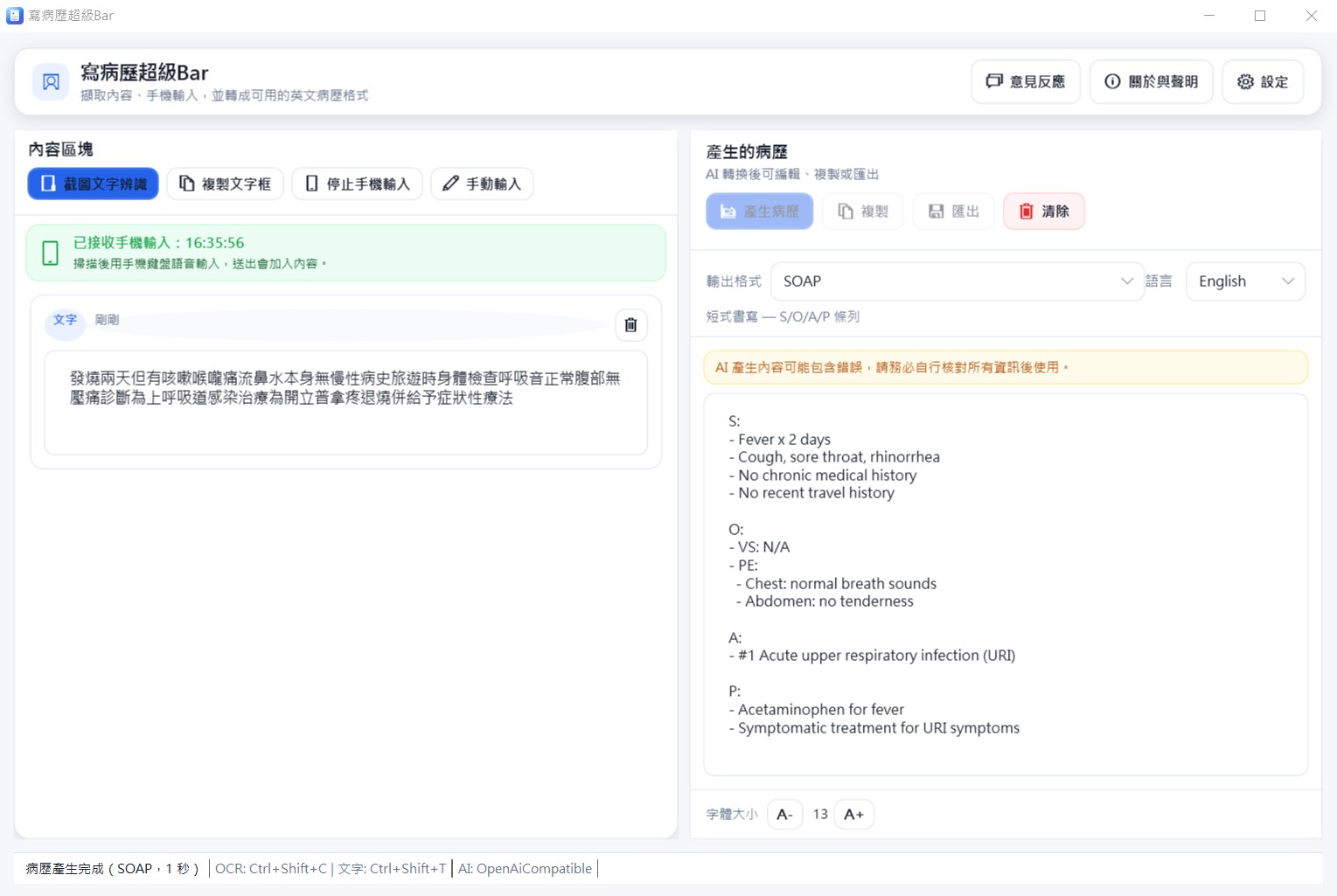Click the 短式書寫 — S/O/A/P 條列 description
Image resolution: width=1337 pixels, height=896 pixels.
coord(783,316)
